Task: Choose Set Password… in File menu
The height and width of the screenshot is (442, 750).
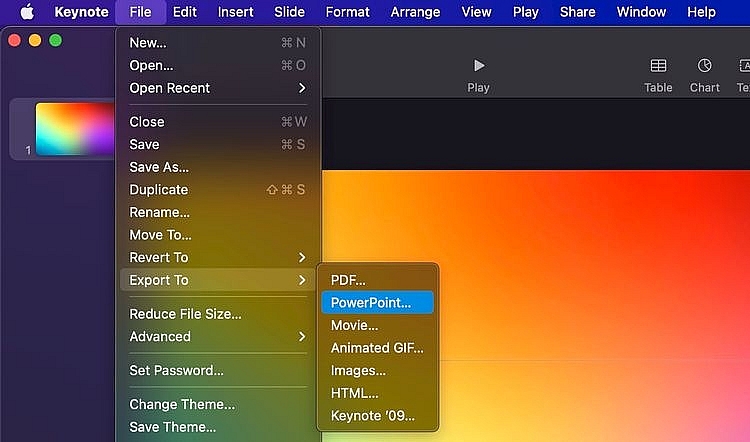Action: 176,370
